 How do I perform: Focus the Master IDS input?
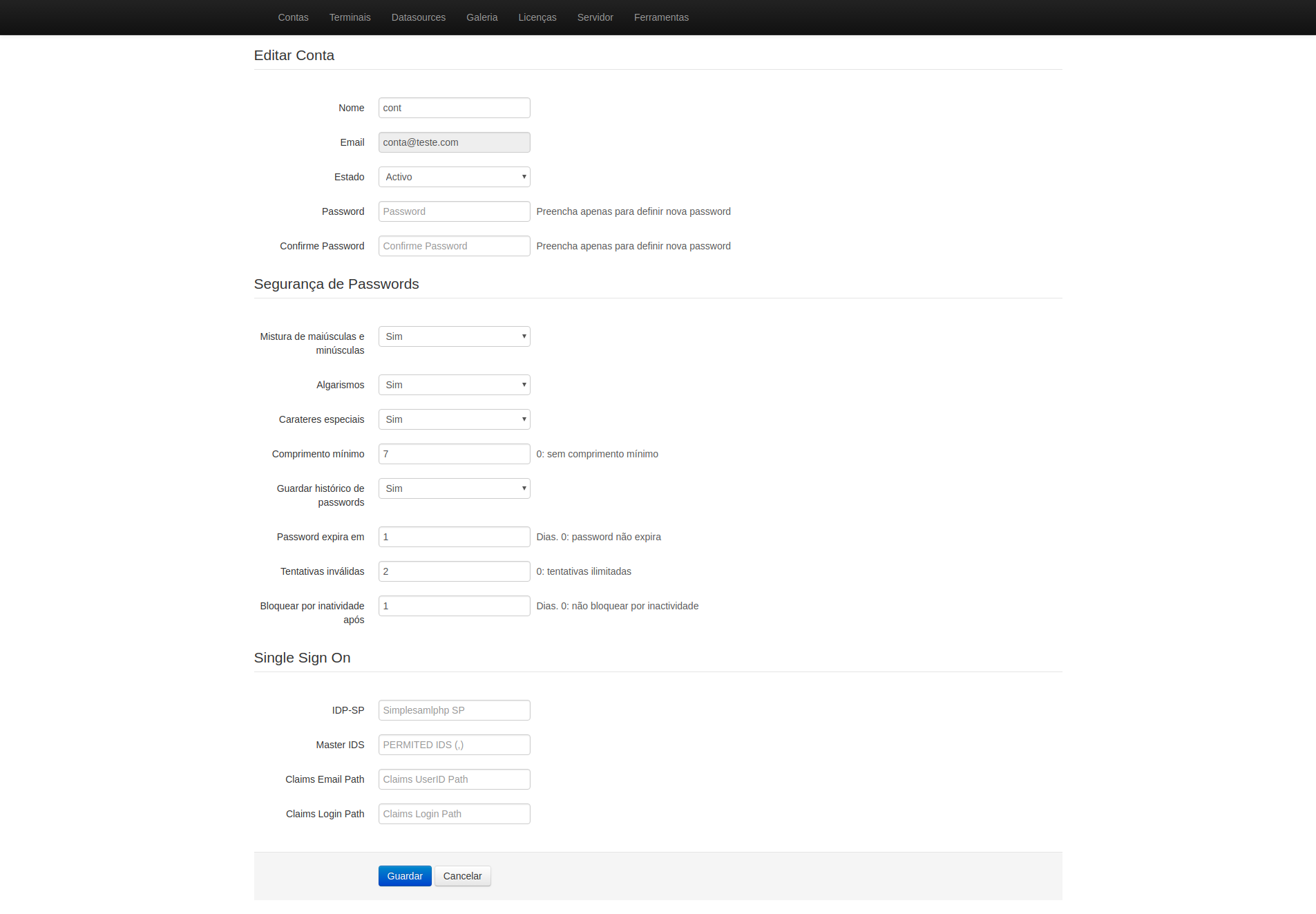click(x=454, y=745)
